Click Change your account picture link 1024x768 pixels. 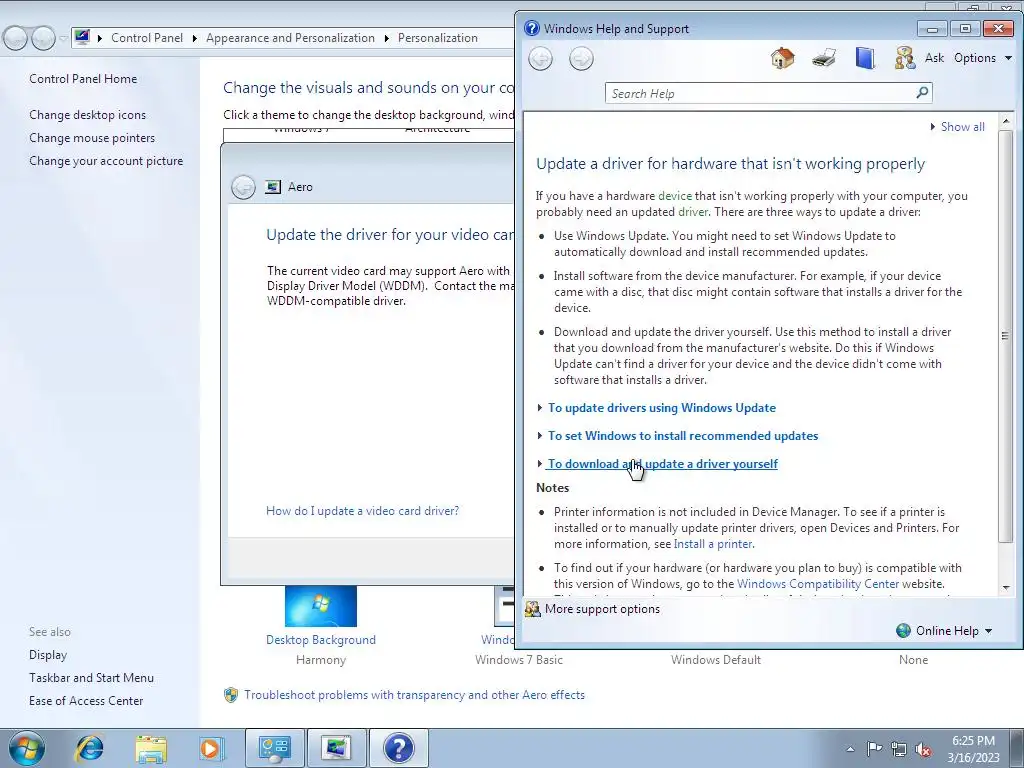pyautogui.click(x=106, y=161)
